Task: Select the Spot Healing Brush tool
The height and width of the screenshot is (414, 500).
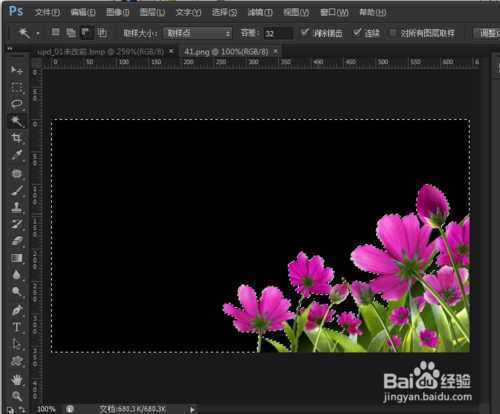Action: click(17, 173)
